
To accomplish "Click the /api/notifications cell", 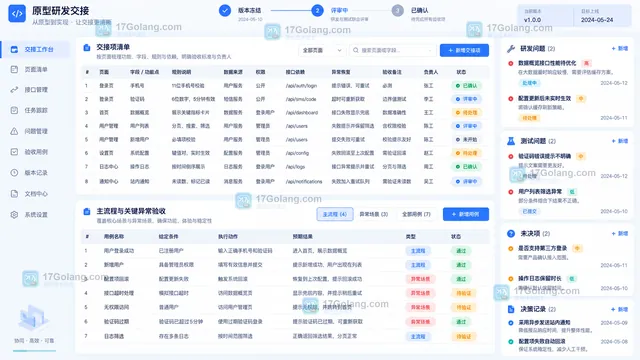I will point(304,182).
